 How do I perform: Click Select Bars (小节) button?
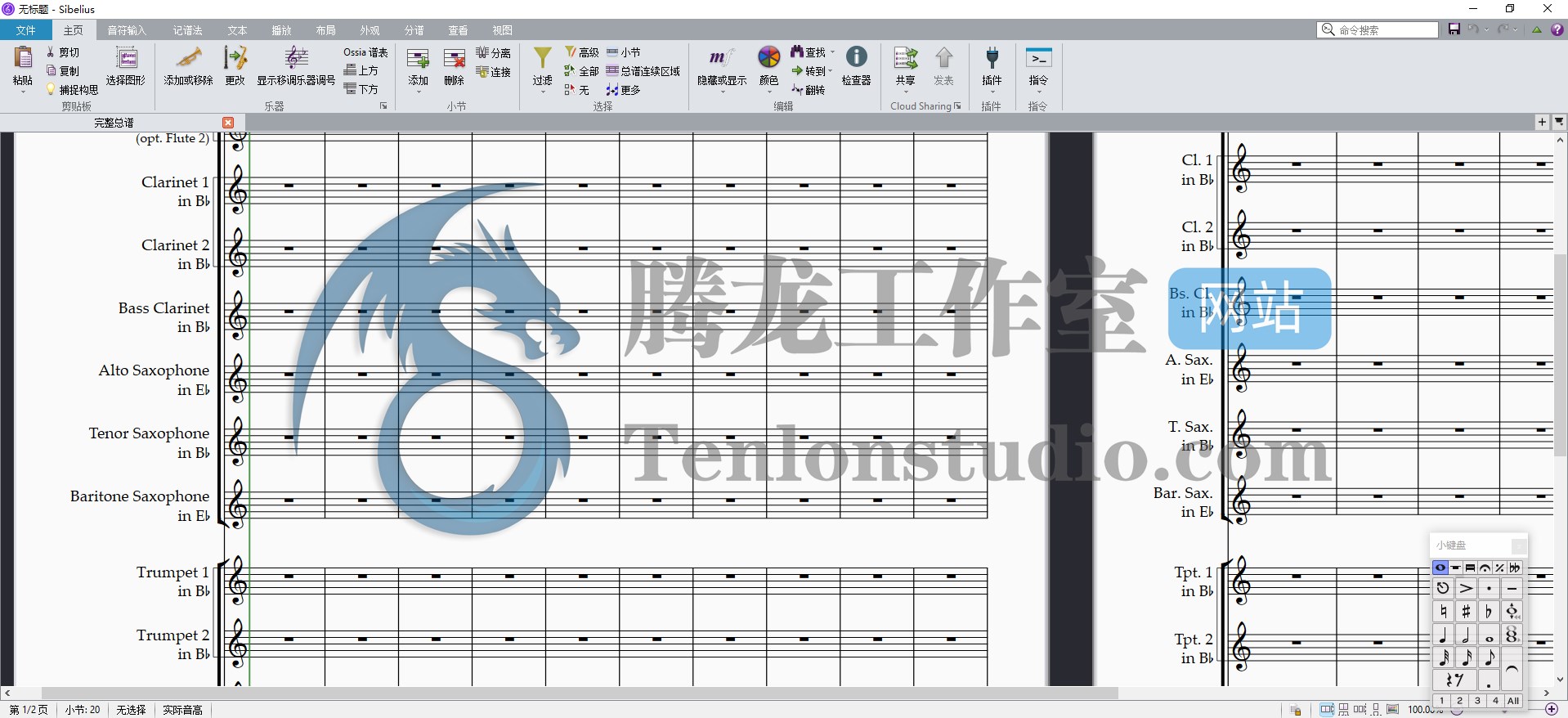click(x=624, y=52)
